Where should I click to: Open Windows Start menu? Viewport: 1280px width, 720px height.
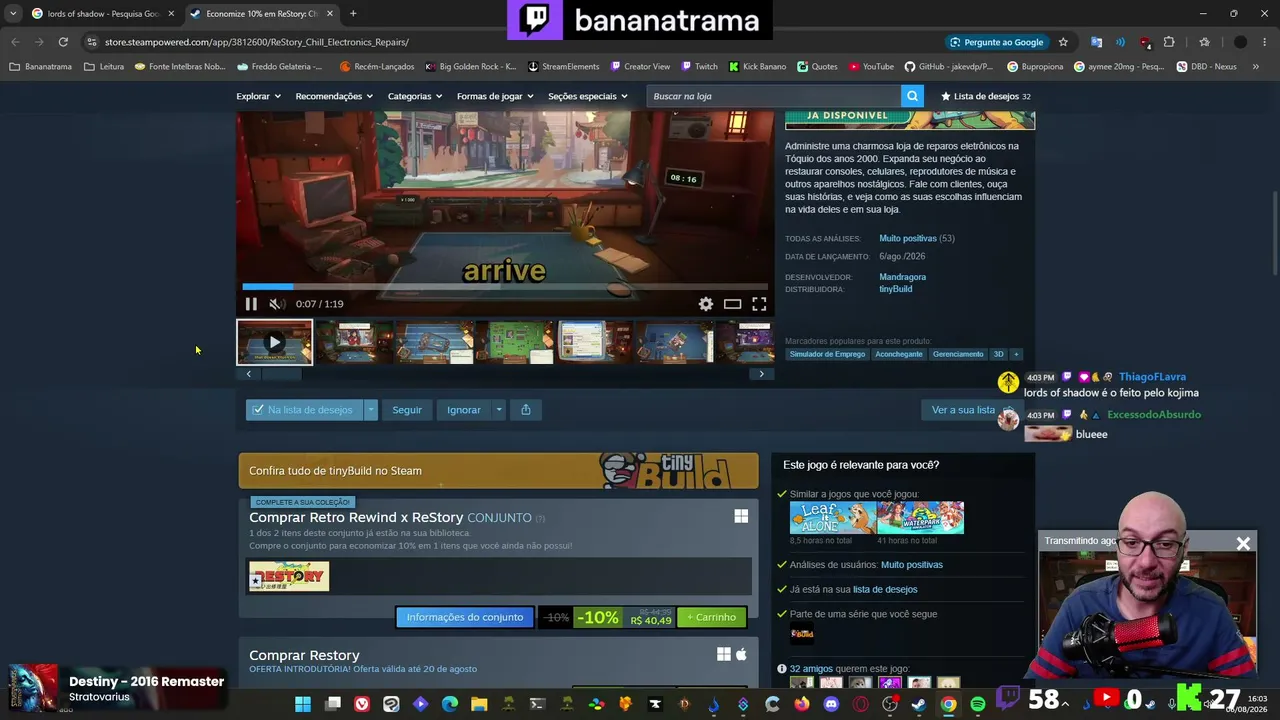coord(303,704)
